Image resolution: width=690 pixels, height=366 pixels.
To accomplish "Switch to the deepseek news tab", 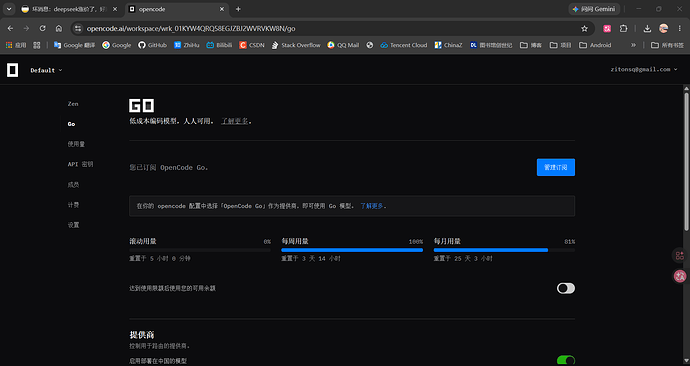I will coord(64,9).
